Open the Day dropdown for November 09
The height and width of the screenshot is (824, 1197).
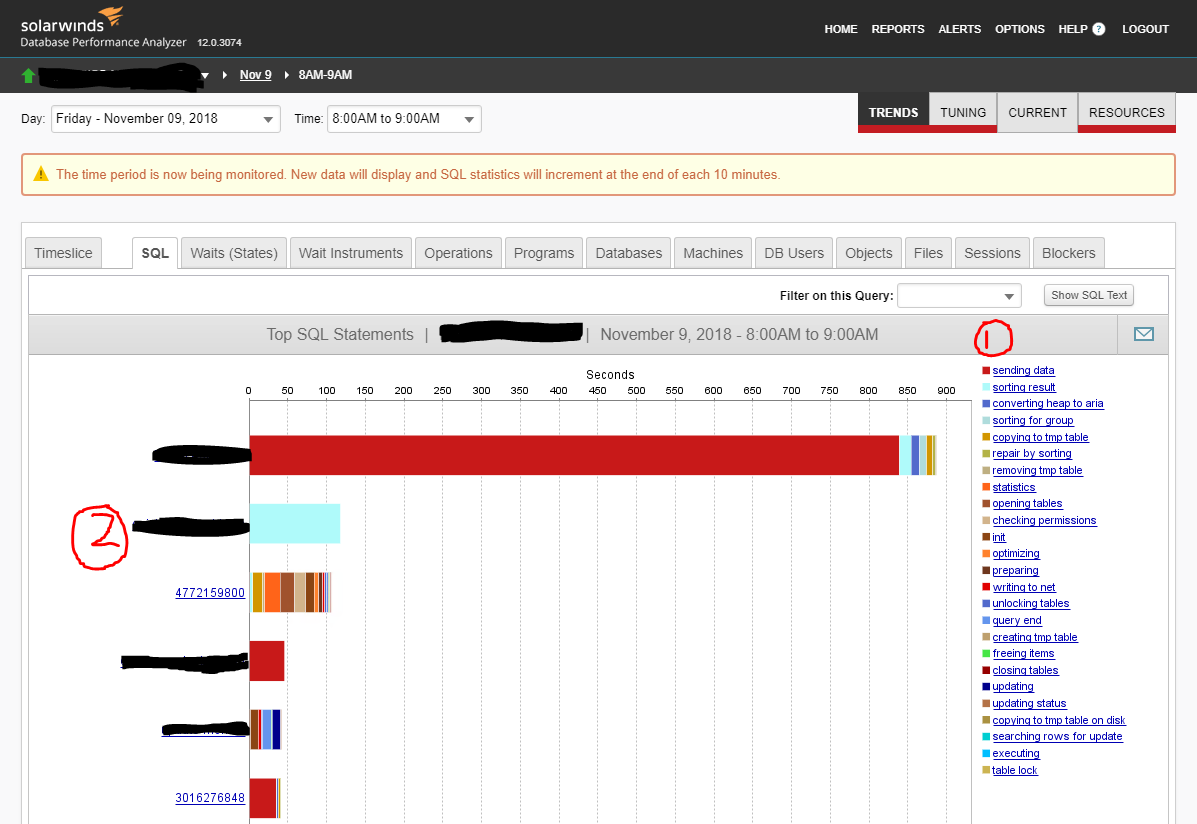click(166, 118)
